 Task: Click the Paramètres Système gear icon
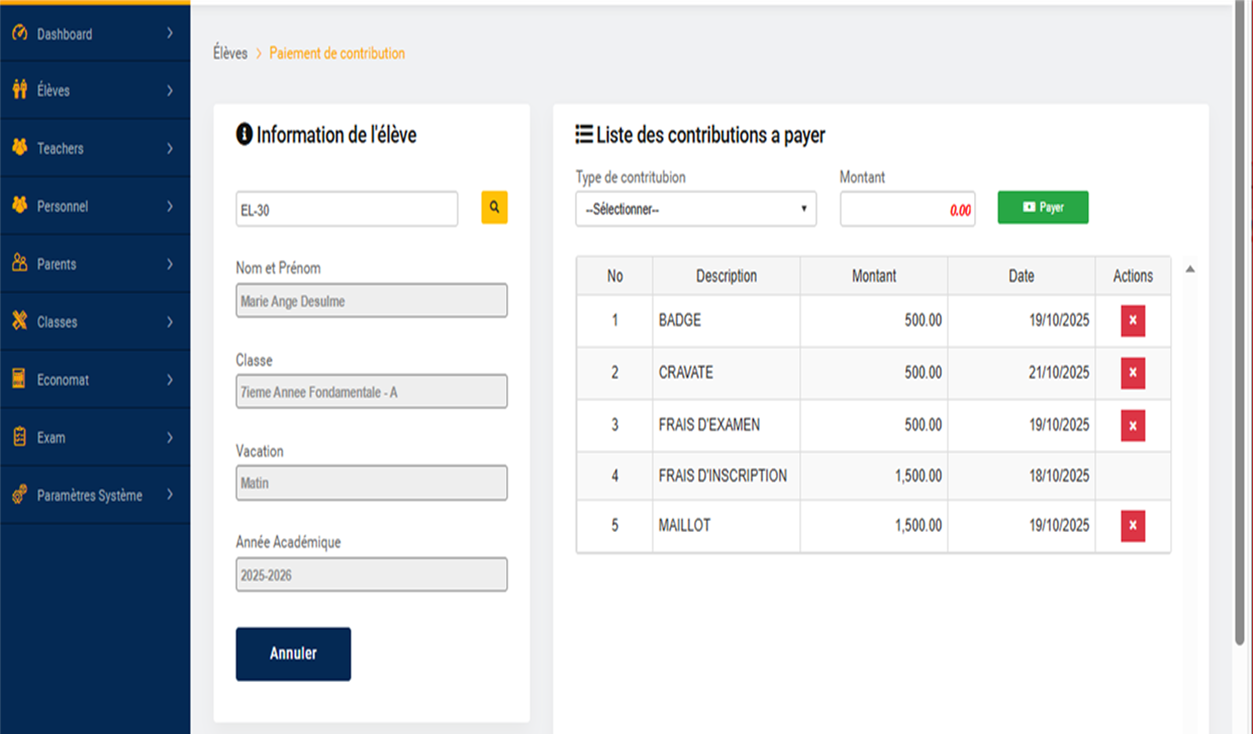(19, 495)
